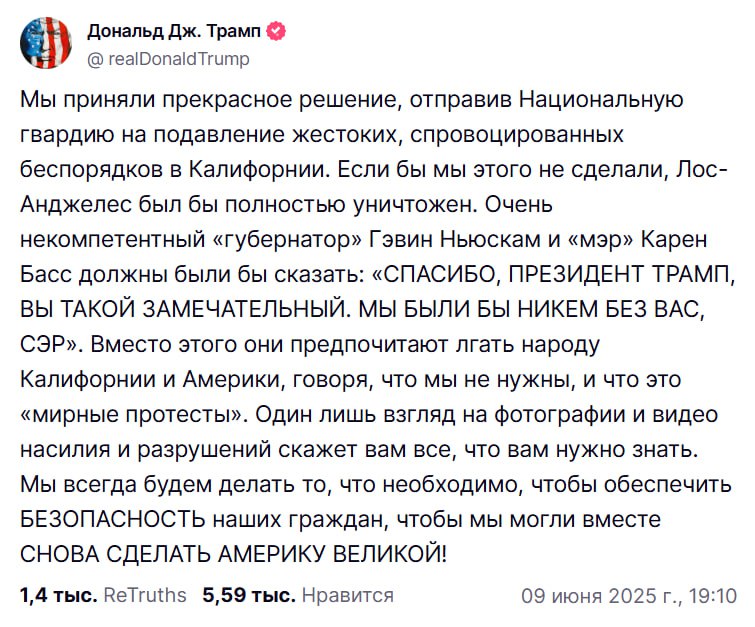Click the @realDonaldTrump handle
Screen dimensions: 755x627
coord(169,59)
